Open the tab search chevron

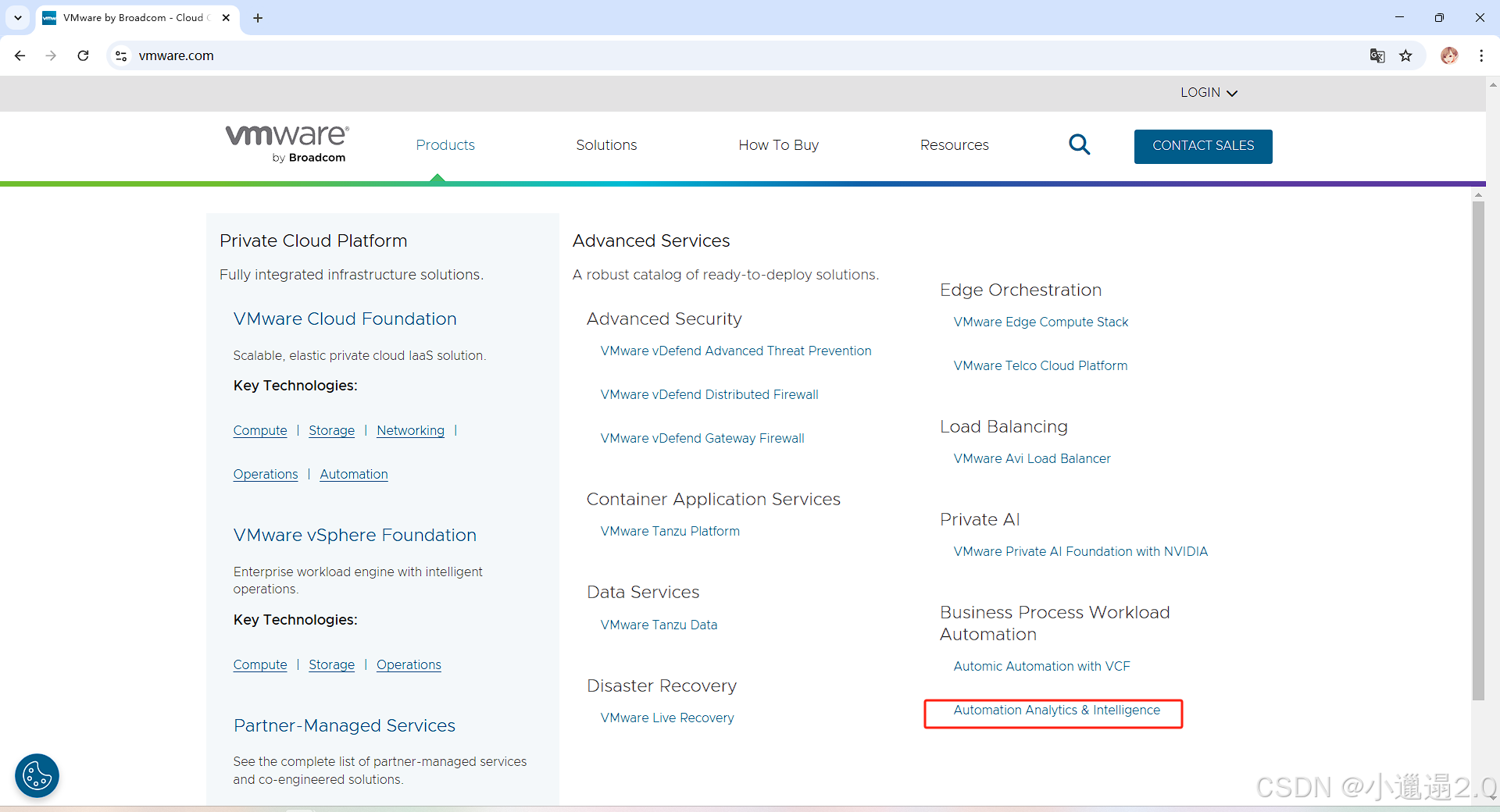click(17, 18)
